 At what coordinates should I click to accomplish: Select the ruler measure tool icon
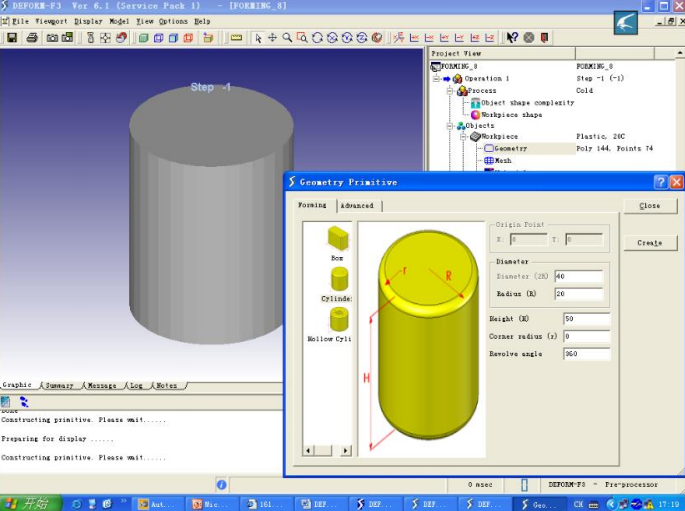coord(236,38)
